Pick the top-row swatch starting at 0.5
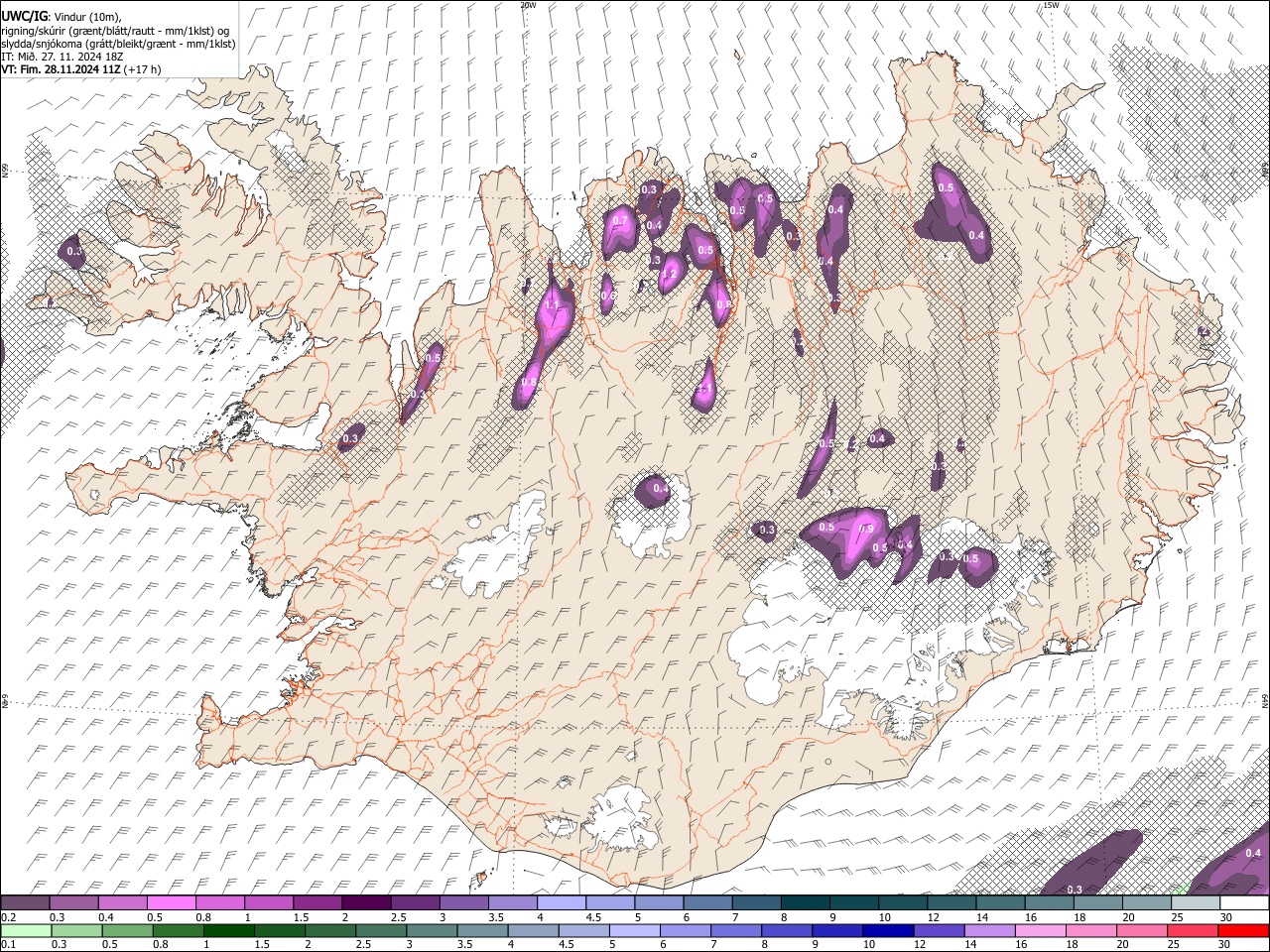This screenshot has width=1270, height=952. click(172, 903)
